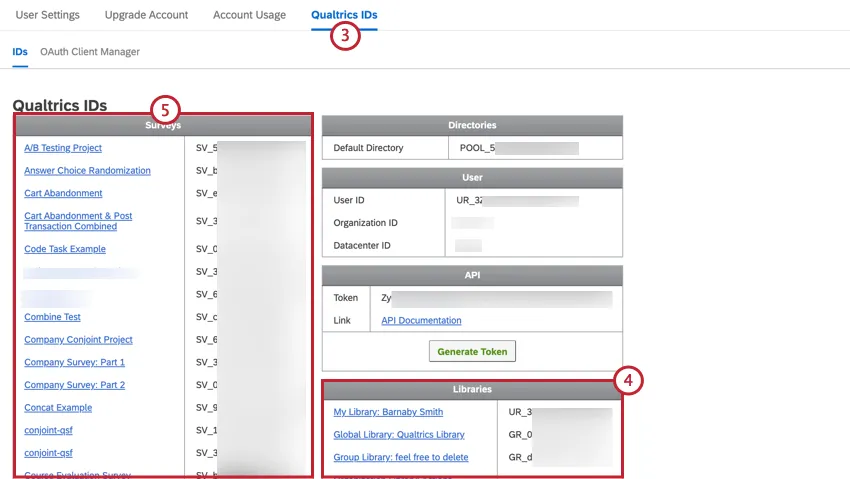The width and height of the screenshot is (850, 479).
Task: Click the Organization ID label
Action: point(365,223)
